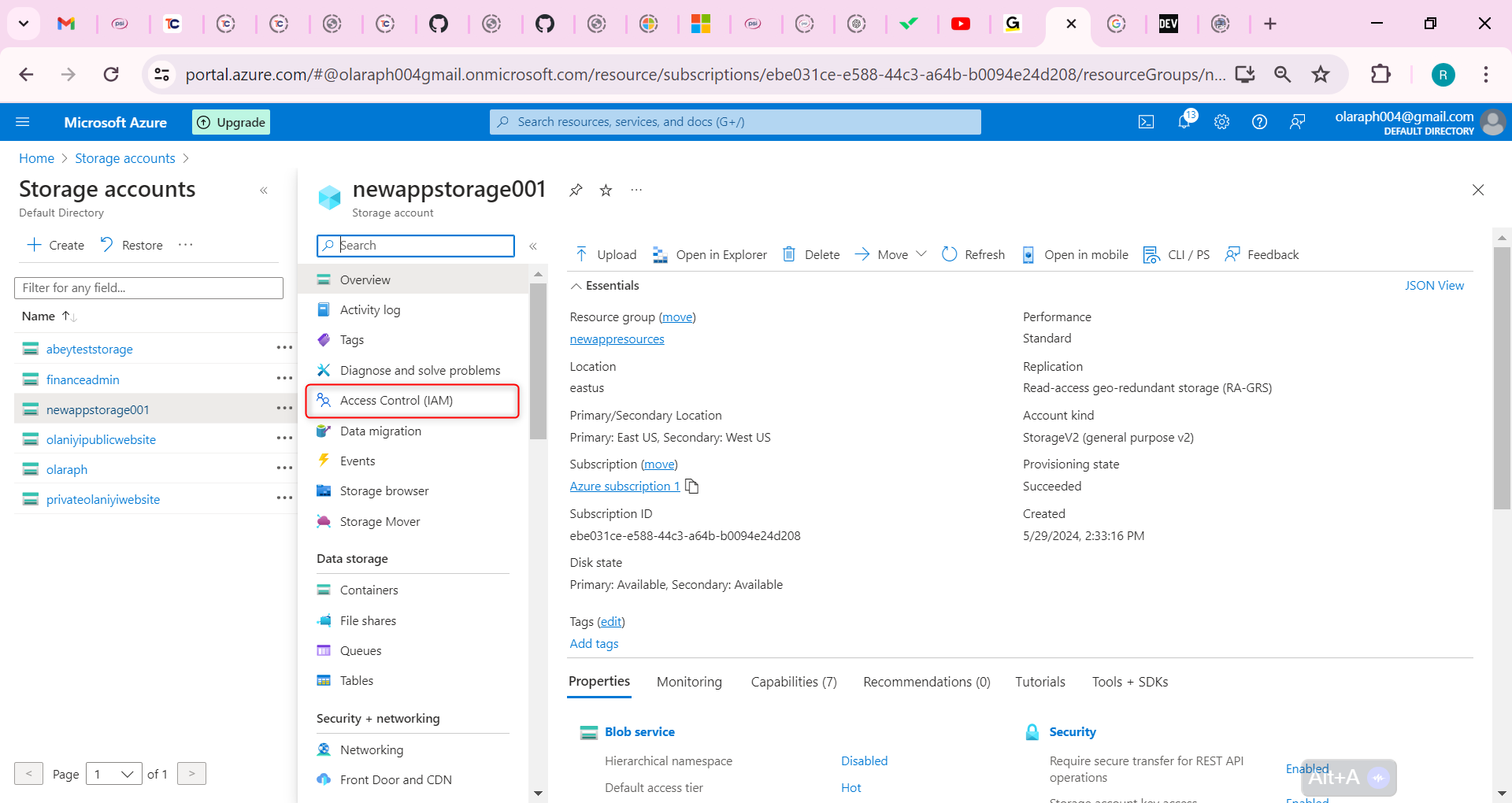
Task: Pin newappstorage001 to dashboard
Action: coord(576,190)
